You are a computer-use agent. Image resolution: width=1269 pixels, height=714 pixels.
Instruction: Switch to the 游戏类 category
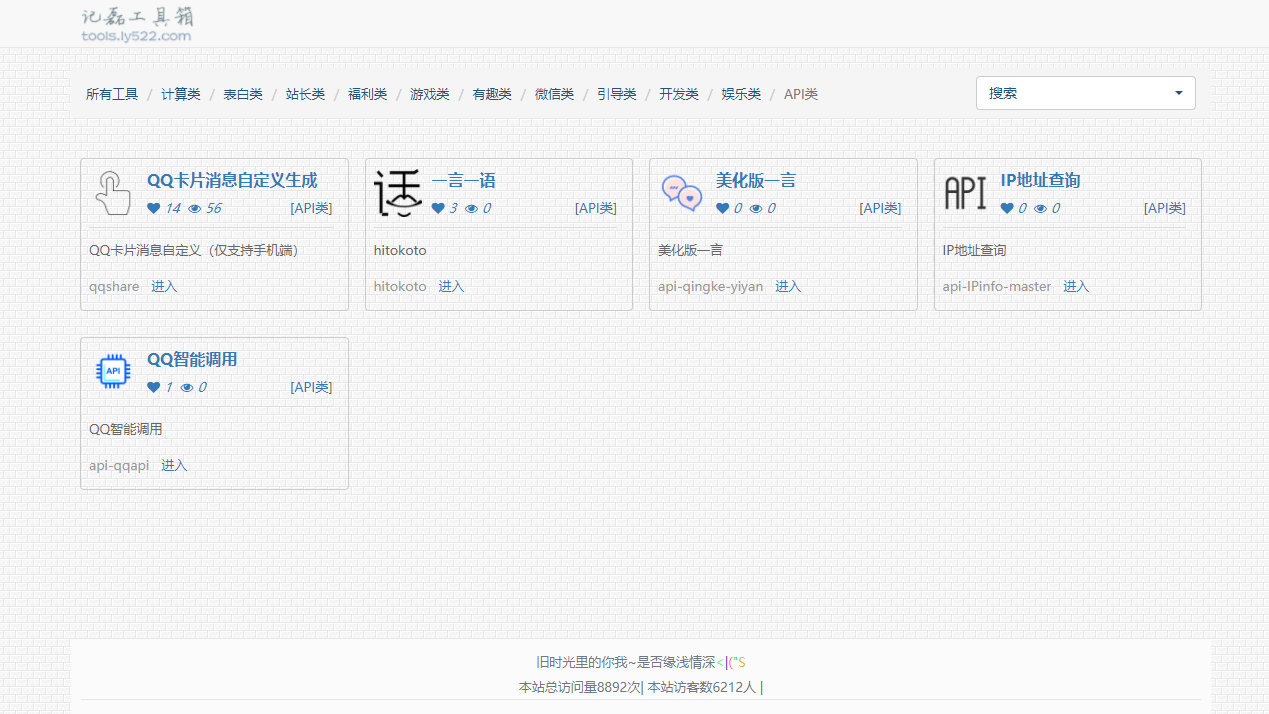(429, 93)
